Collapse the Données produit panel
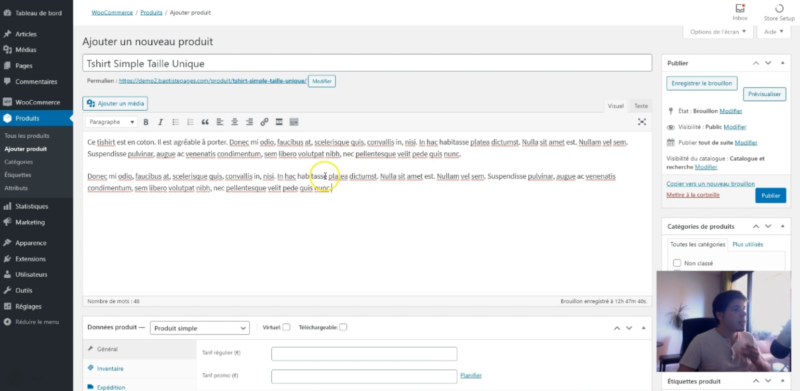The image size is (800, 391). click(643, 328)
